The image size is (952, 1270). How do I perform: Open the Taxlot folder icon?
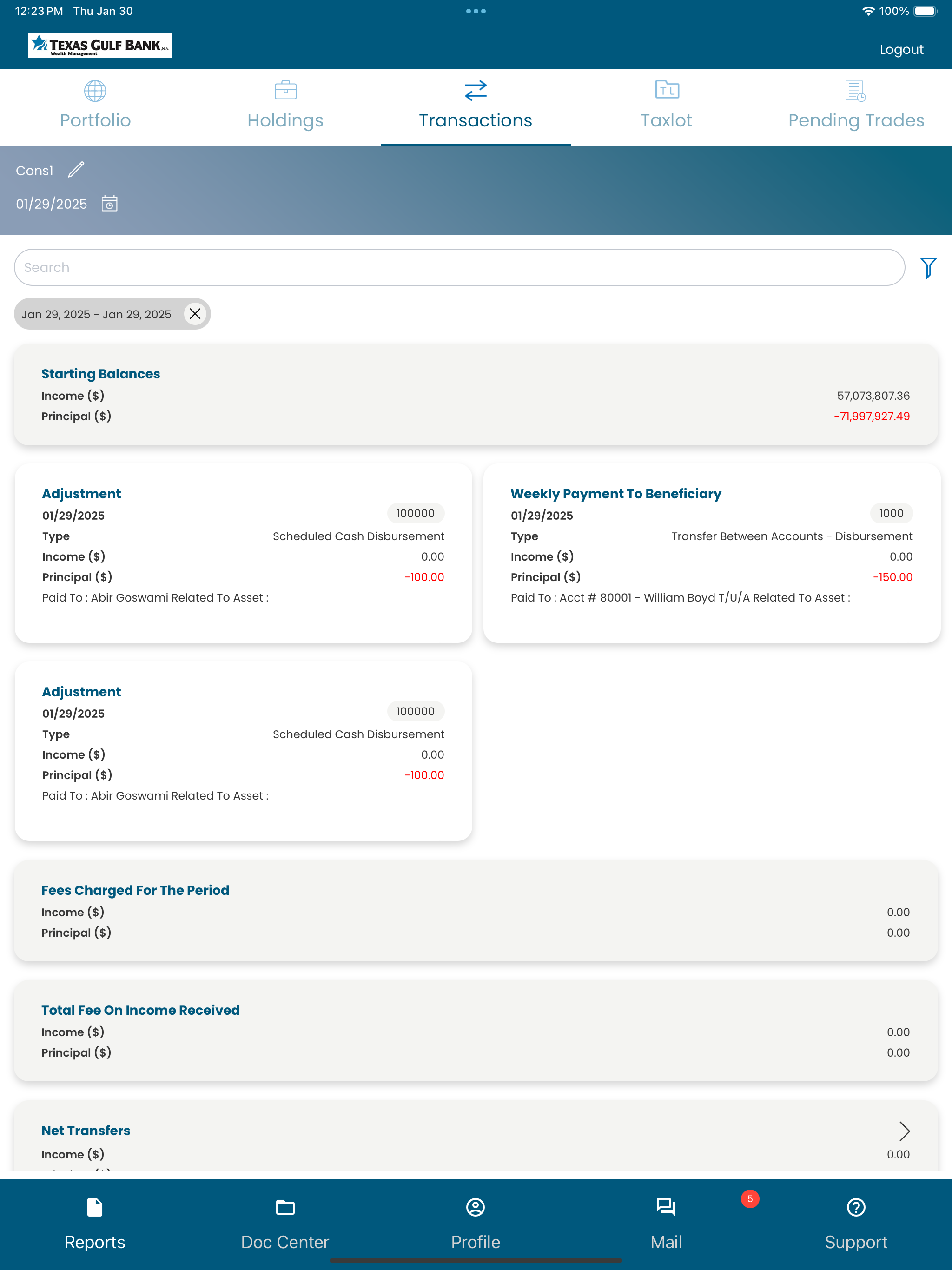tap(667, 90)
